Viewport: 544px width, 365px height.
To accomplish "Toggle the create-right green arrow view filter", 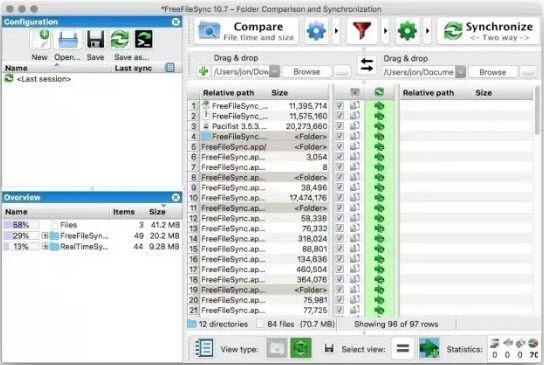I will (429, 348).
